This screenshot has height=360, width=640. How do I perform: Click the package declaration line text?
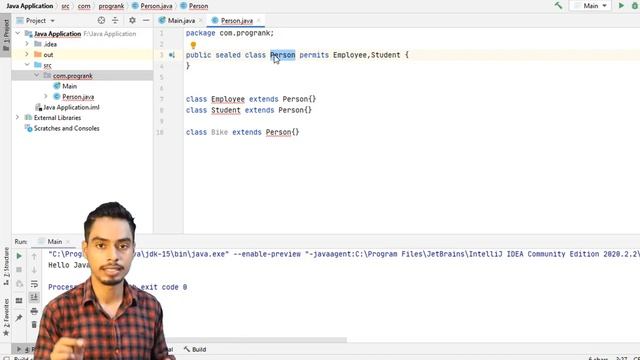point(230,33)
